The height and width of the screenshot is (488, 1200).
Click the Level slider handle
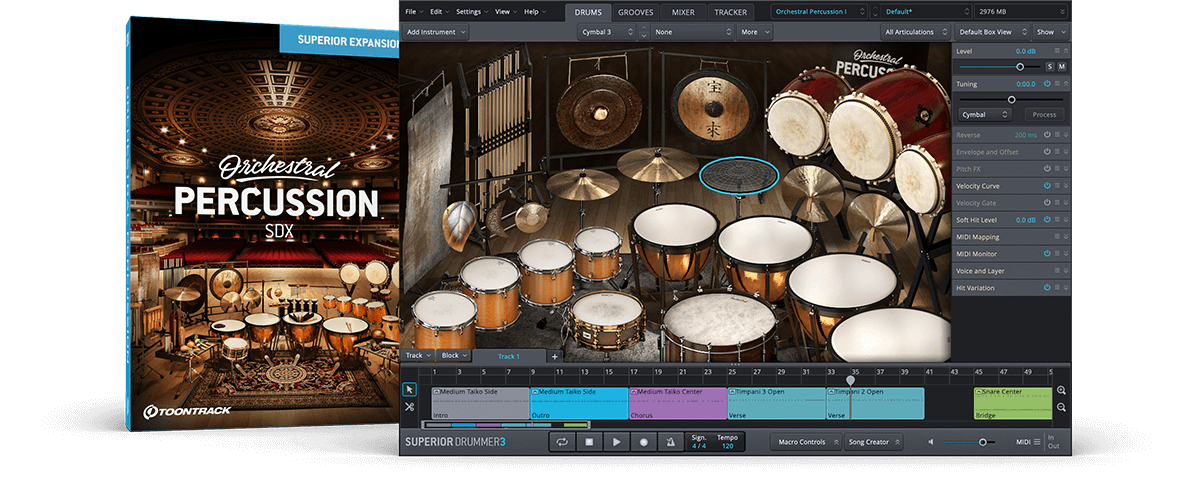point(1020,67)
